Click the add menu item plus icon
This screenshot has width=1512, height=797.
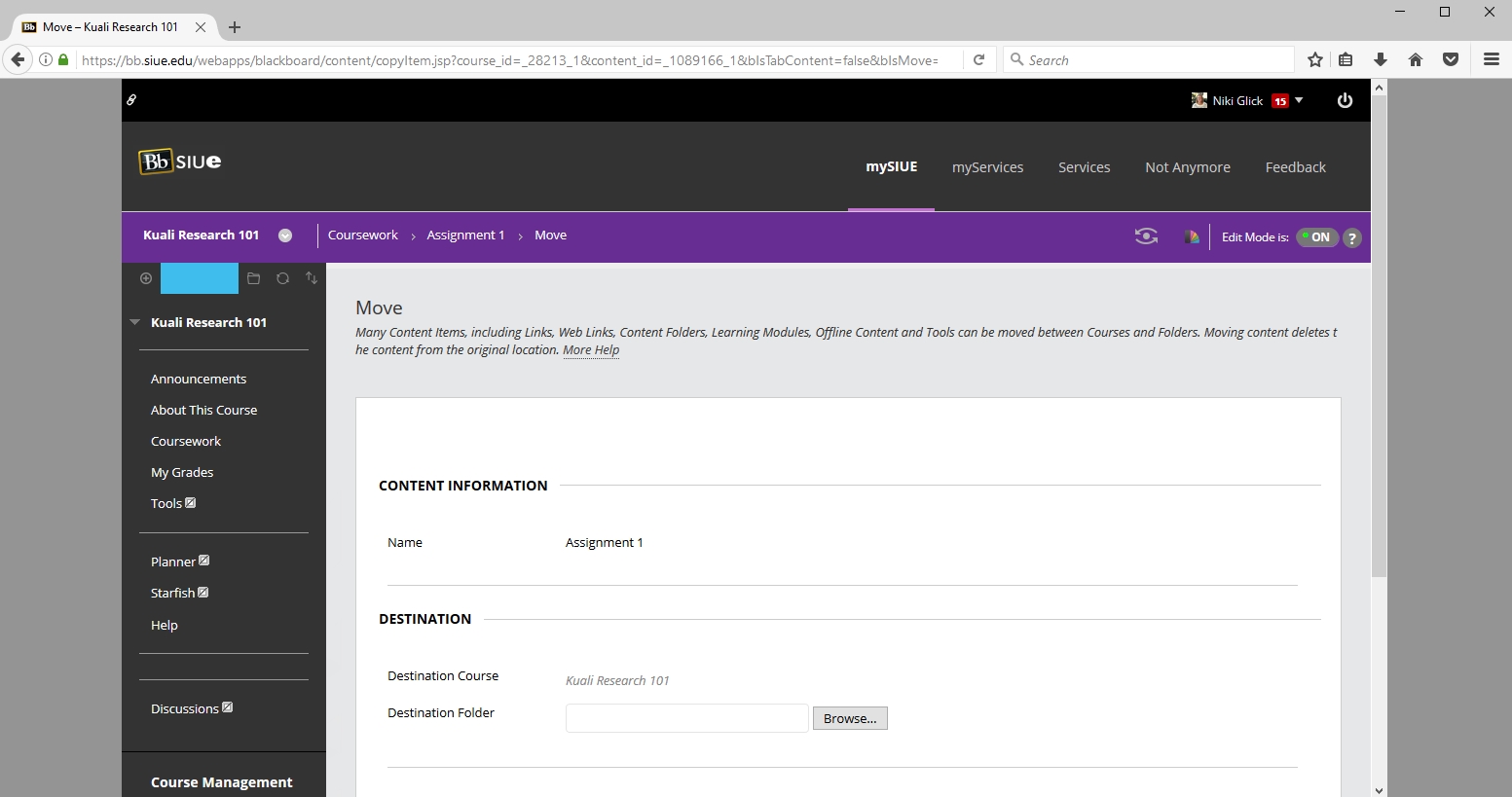[146, 278]
